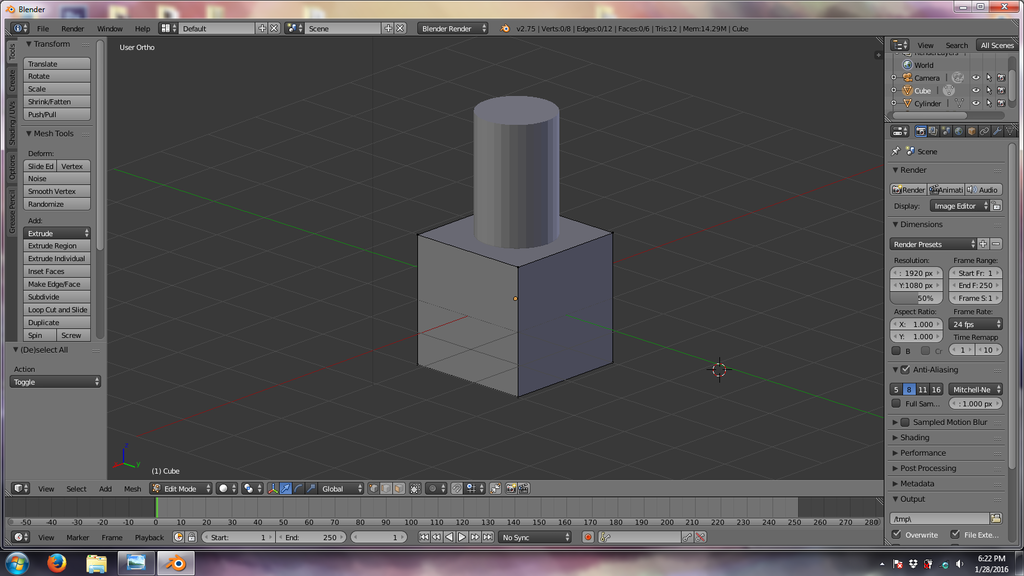1024x576 pixels.
Task: Select the Object properties cube icon
Action: point(971,131)
